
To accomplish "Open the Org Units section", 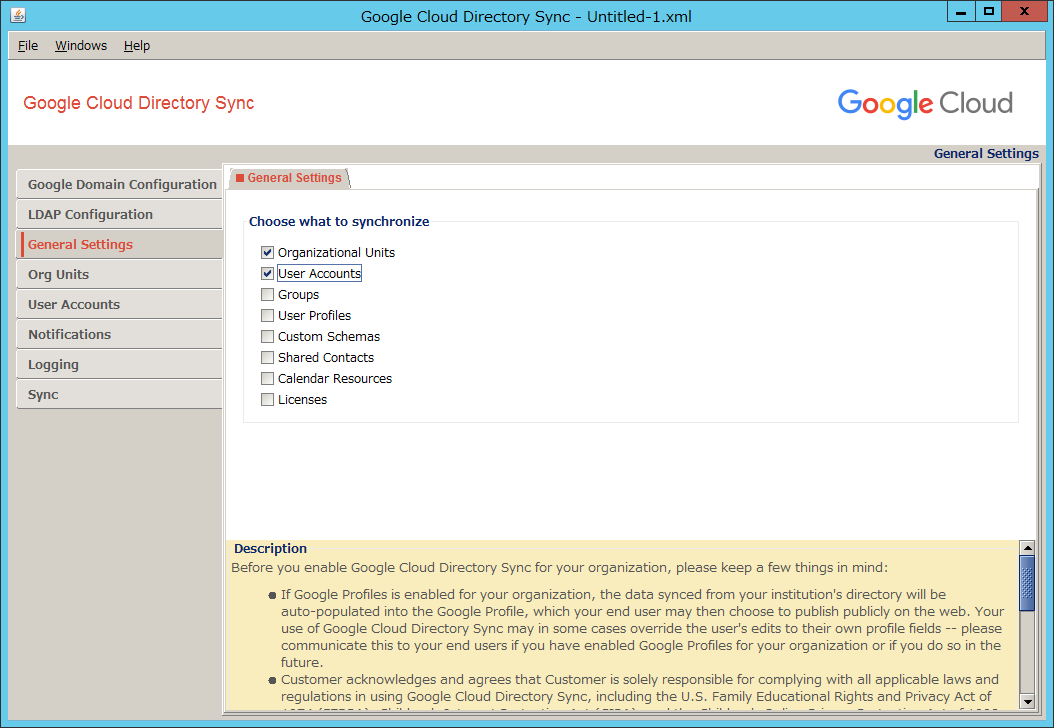I will tap(120, 274).
